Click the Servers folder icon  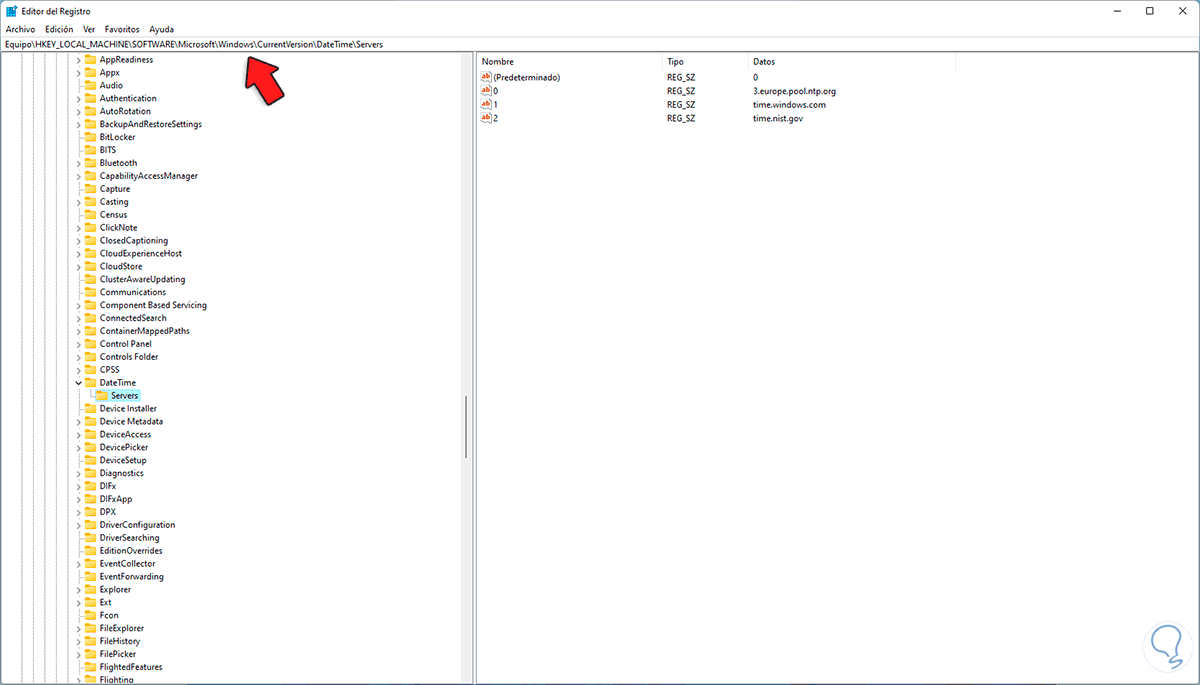103,395
